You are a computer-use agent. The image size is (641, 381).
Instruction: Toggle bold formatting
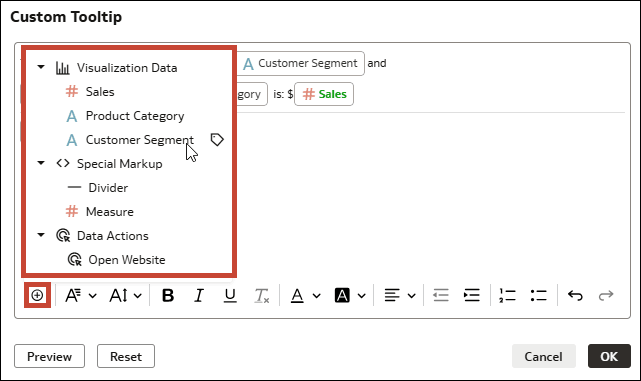(x=168, y=295)
